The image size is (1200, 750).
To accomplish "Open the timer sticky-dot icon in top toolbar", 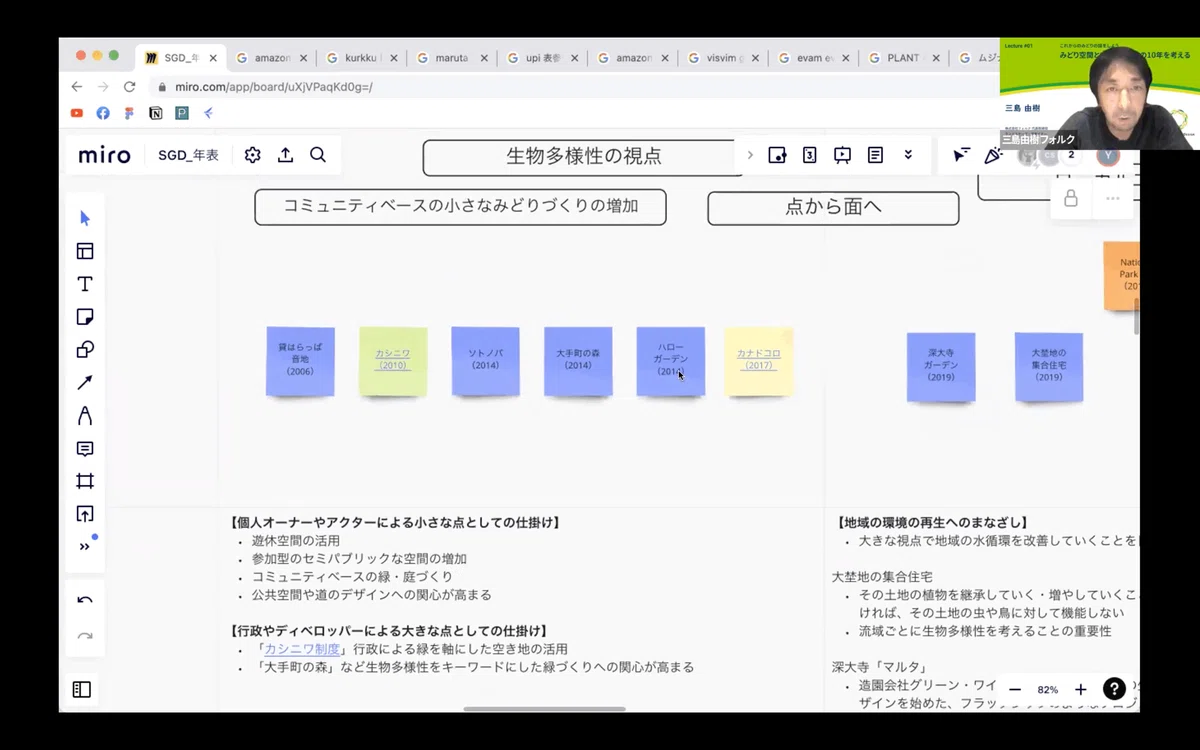I will 777,155.
